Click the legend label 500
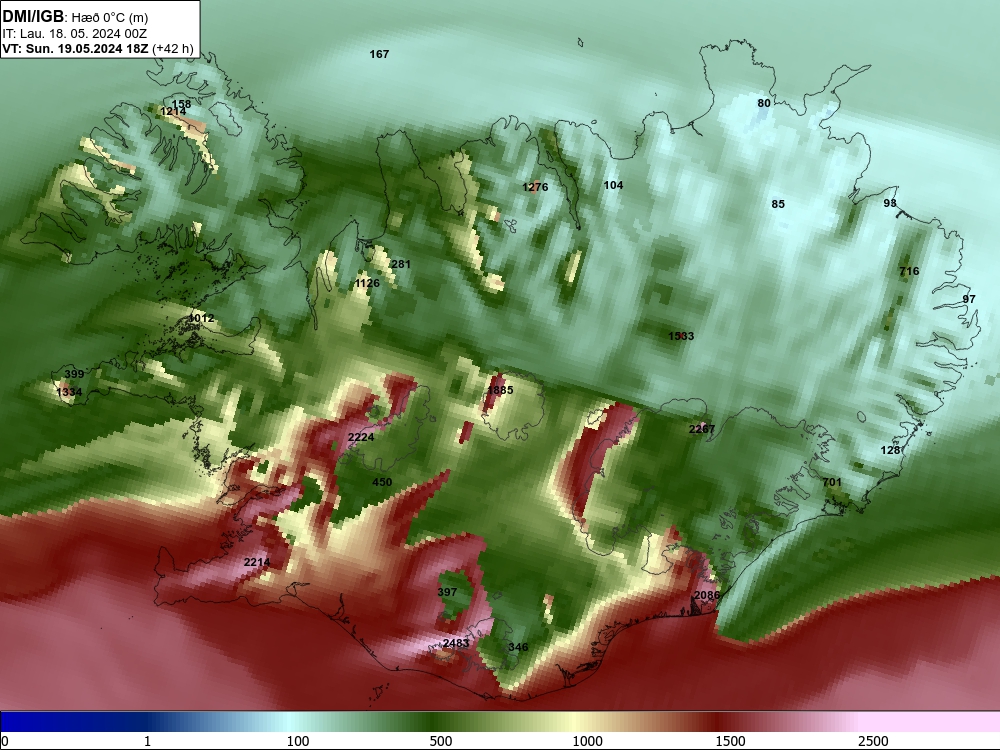Viewport: 1000px width, 750px height. 441,741
